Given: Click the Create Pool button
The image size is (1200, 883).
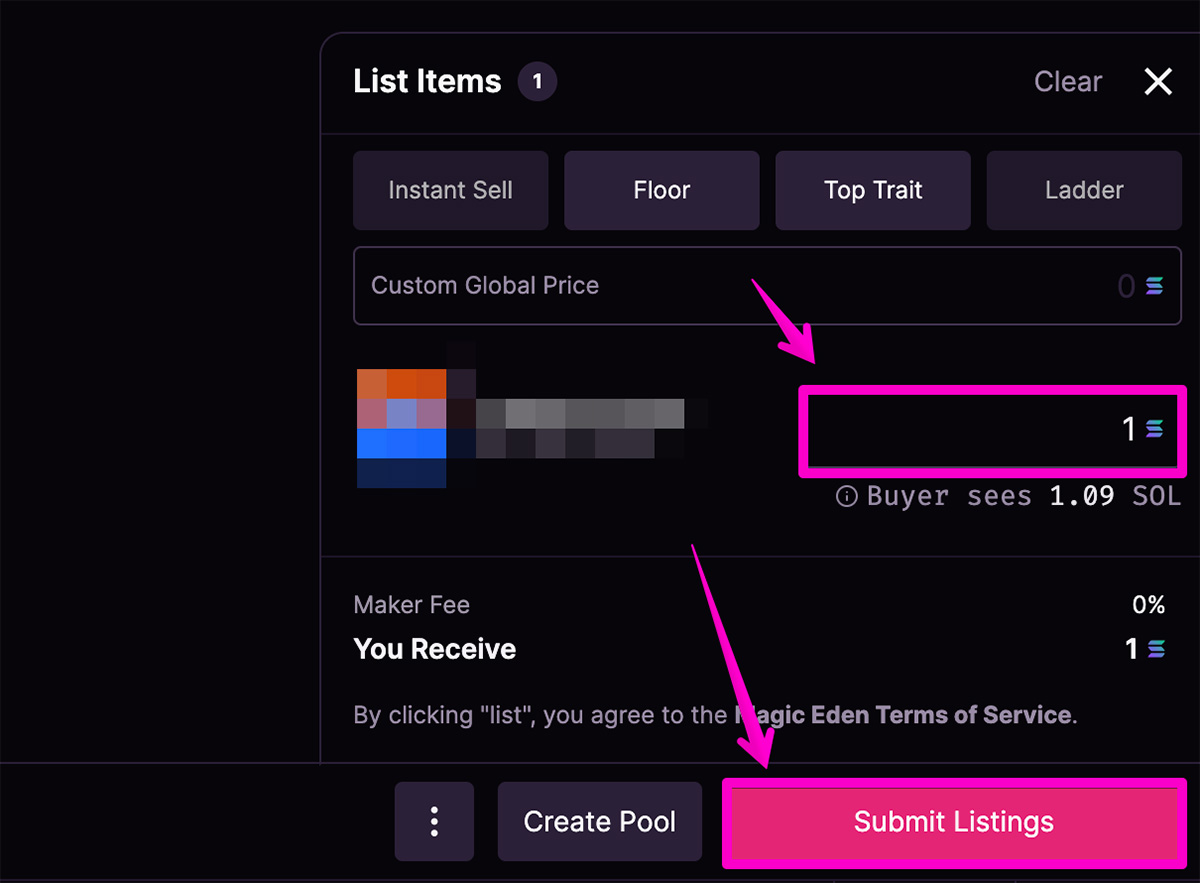Looking at the screenshot, I should pos(600,822).
